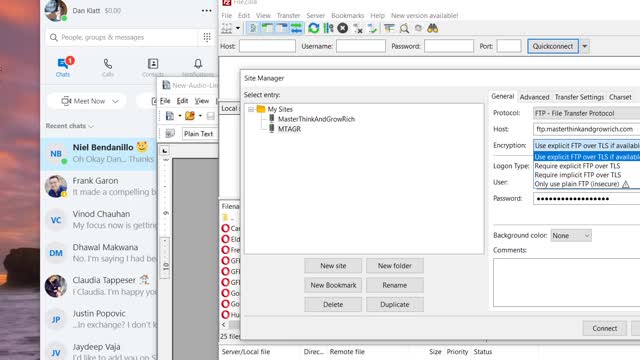Open the directory listing filters

tap(389, 28)
